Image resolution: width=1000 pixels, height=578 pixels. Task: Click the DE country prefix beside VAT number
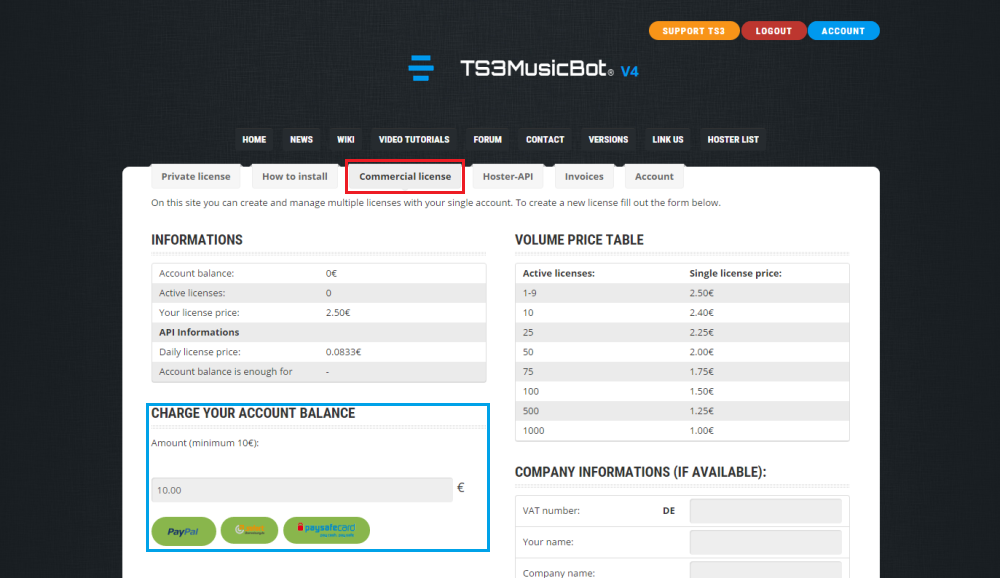pyautogui.click(x=669, y=511)
